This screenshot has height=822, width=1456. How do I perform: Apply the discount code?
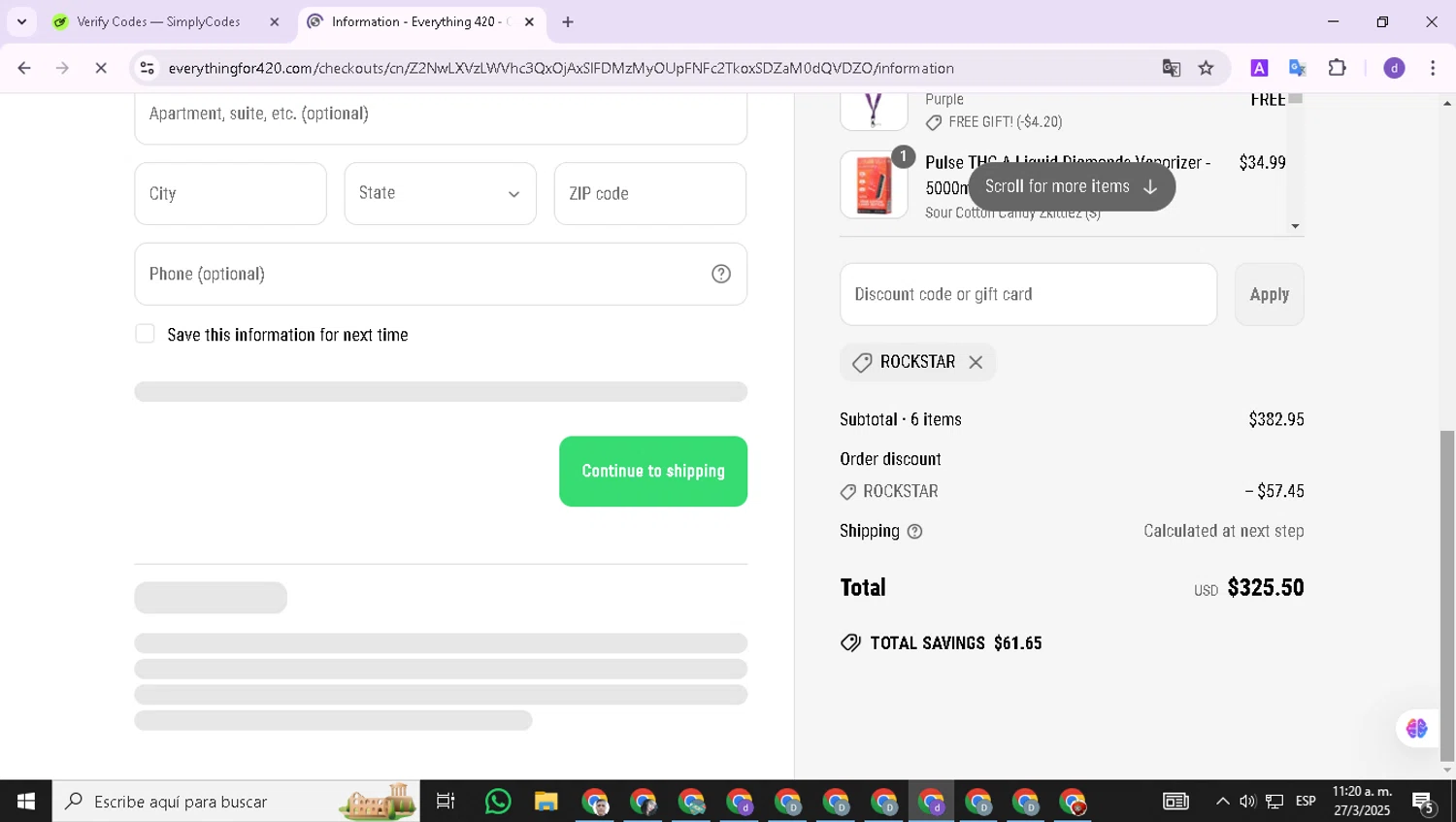click(1269, 294)
